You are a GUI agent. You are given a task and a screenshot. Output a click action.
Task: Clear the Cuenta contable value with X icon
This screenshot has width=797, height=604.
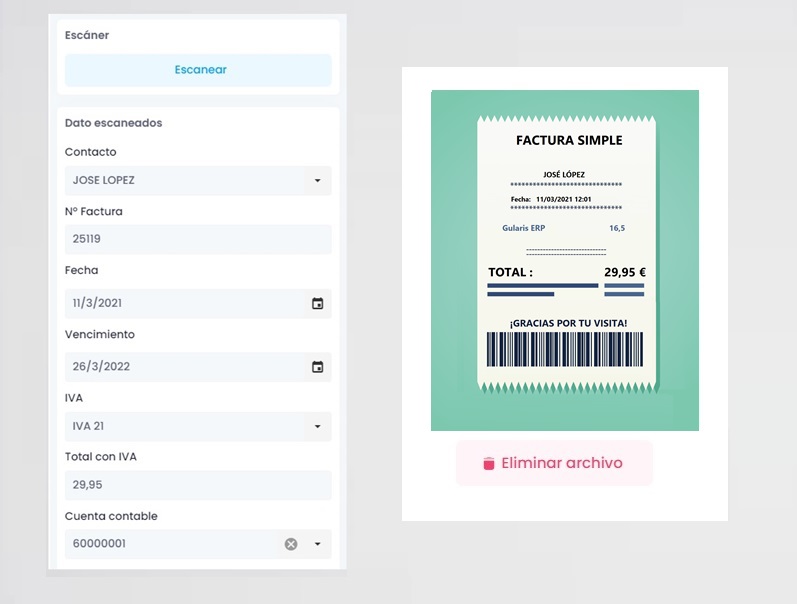click(291, 544)
